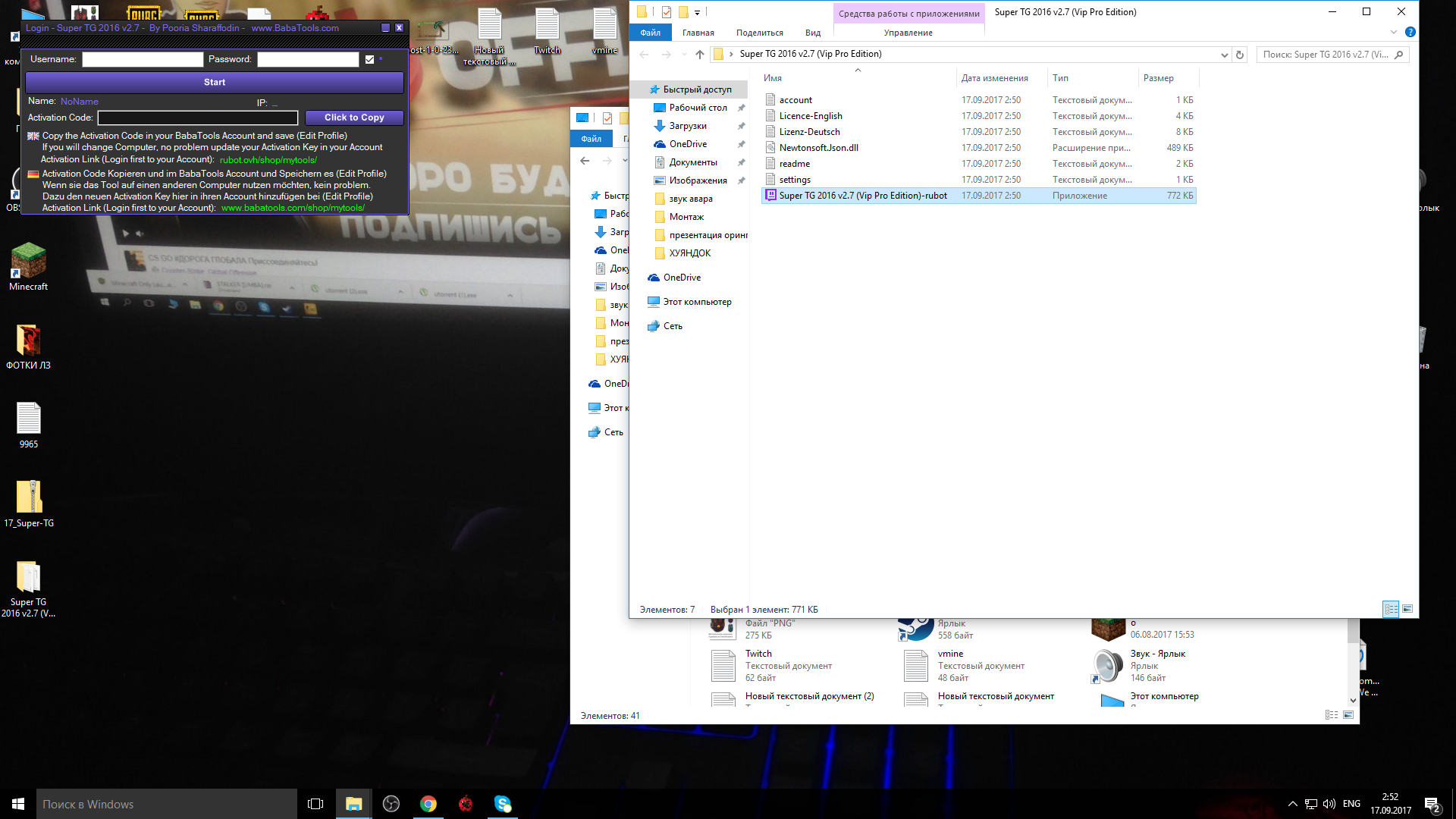Image resolution: width=1456 pixels, height=819 pixels.
Task: Switch to large thumbnails view icon
Action: click(1407, 609)
